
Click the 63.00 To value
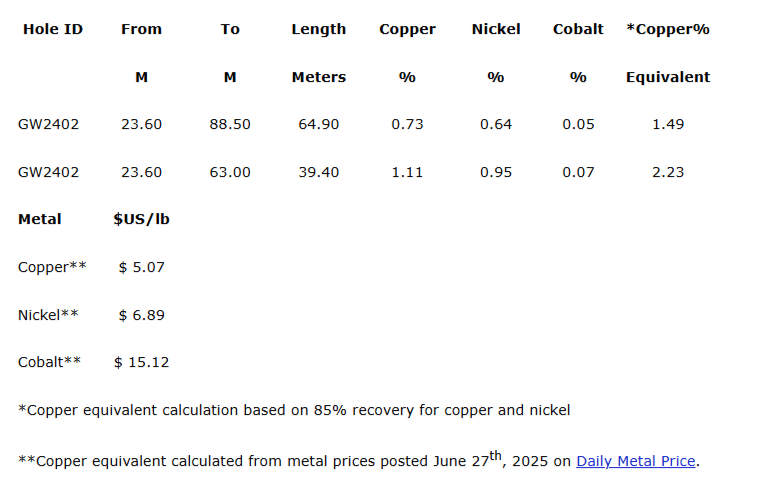coord(230,172)
